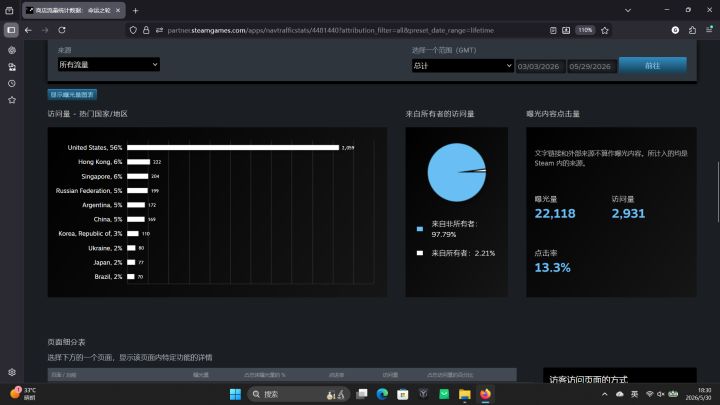
Task: Click the taskbar 搜索 search box
Action: (x=298, y=394)
